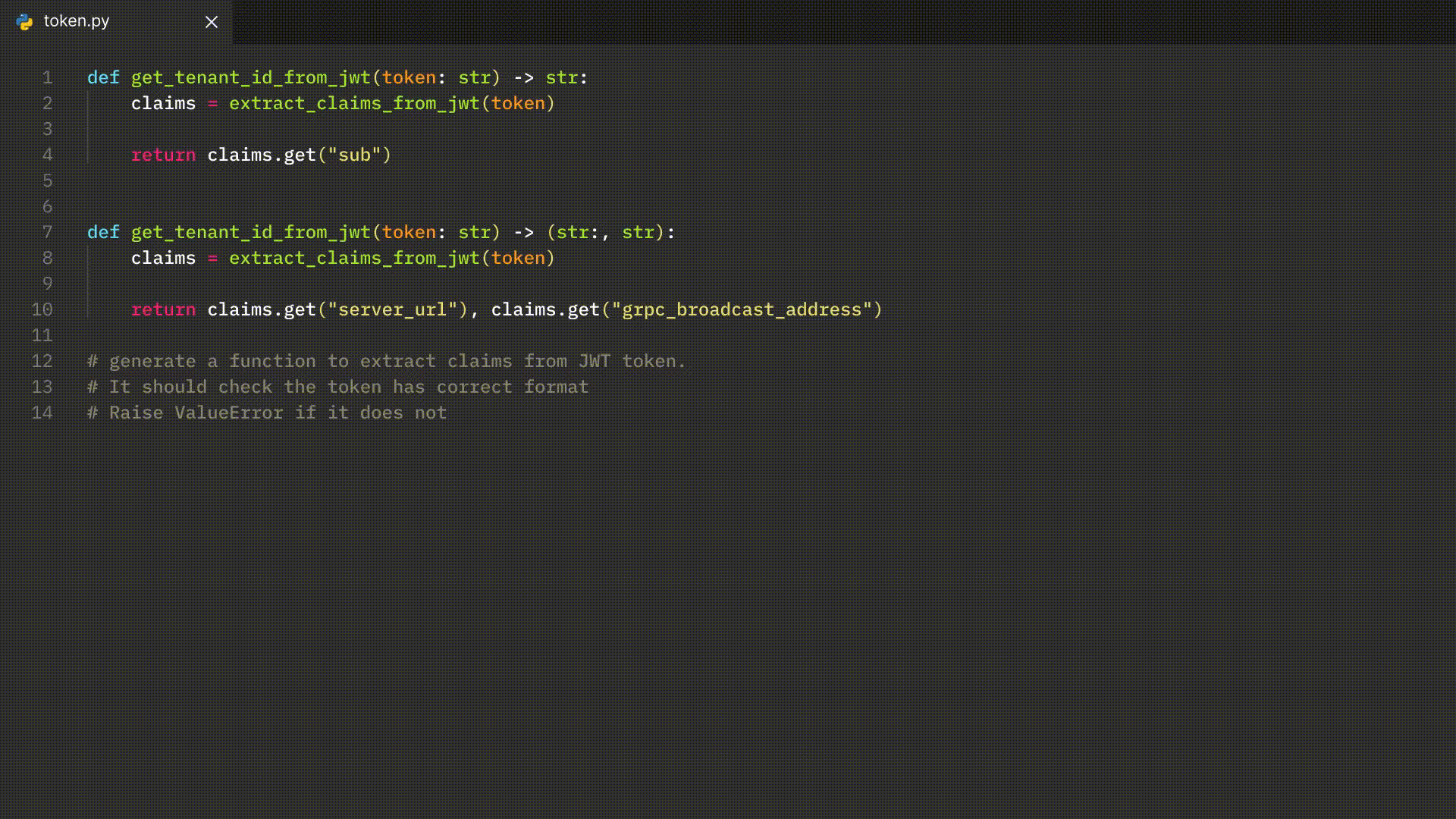Click line number 10 in the gutter
Screen dimensions: 1456x819
point(42,309)
